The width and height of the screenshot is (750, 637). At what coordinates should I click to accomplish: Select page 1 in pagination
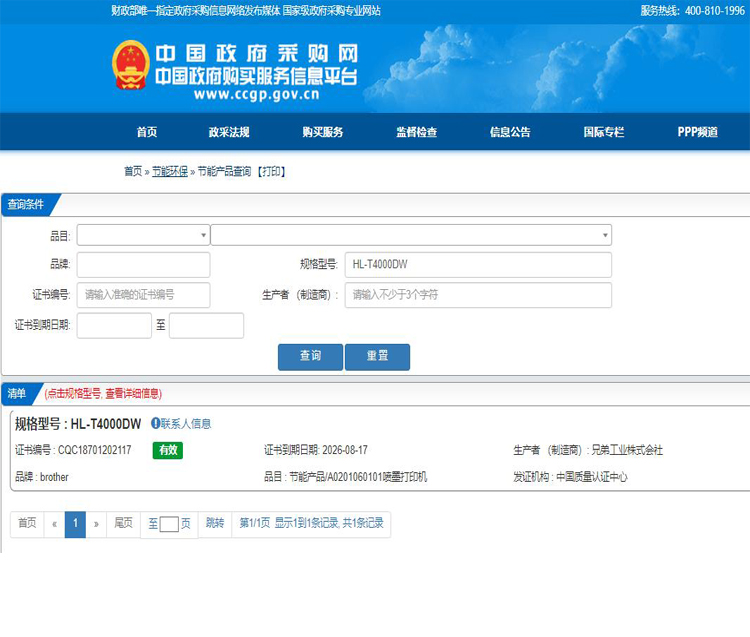click(75, 524)
